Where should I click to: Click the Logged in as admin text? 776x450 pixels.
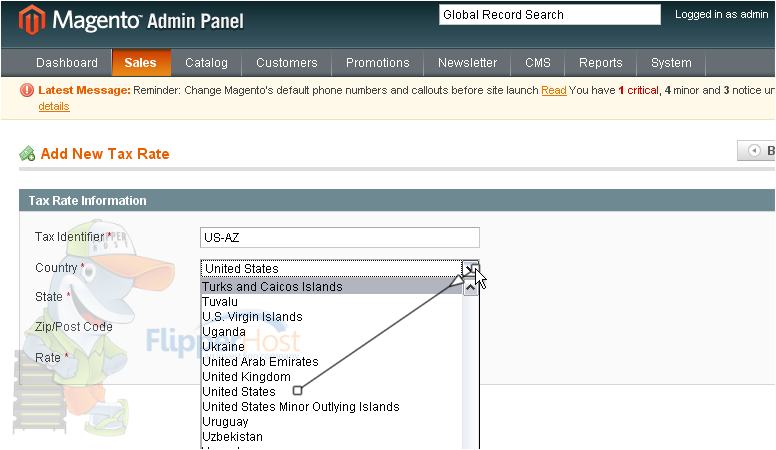[x=722, y=14]
